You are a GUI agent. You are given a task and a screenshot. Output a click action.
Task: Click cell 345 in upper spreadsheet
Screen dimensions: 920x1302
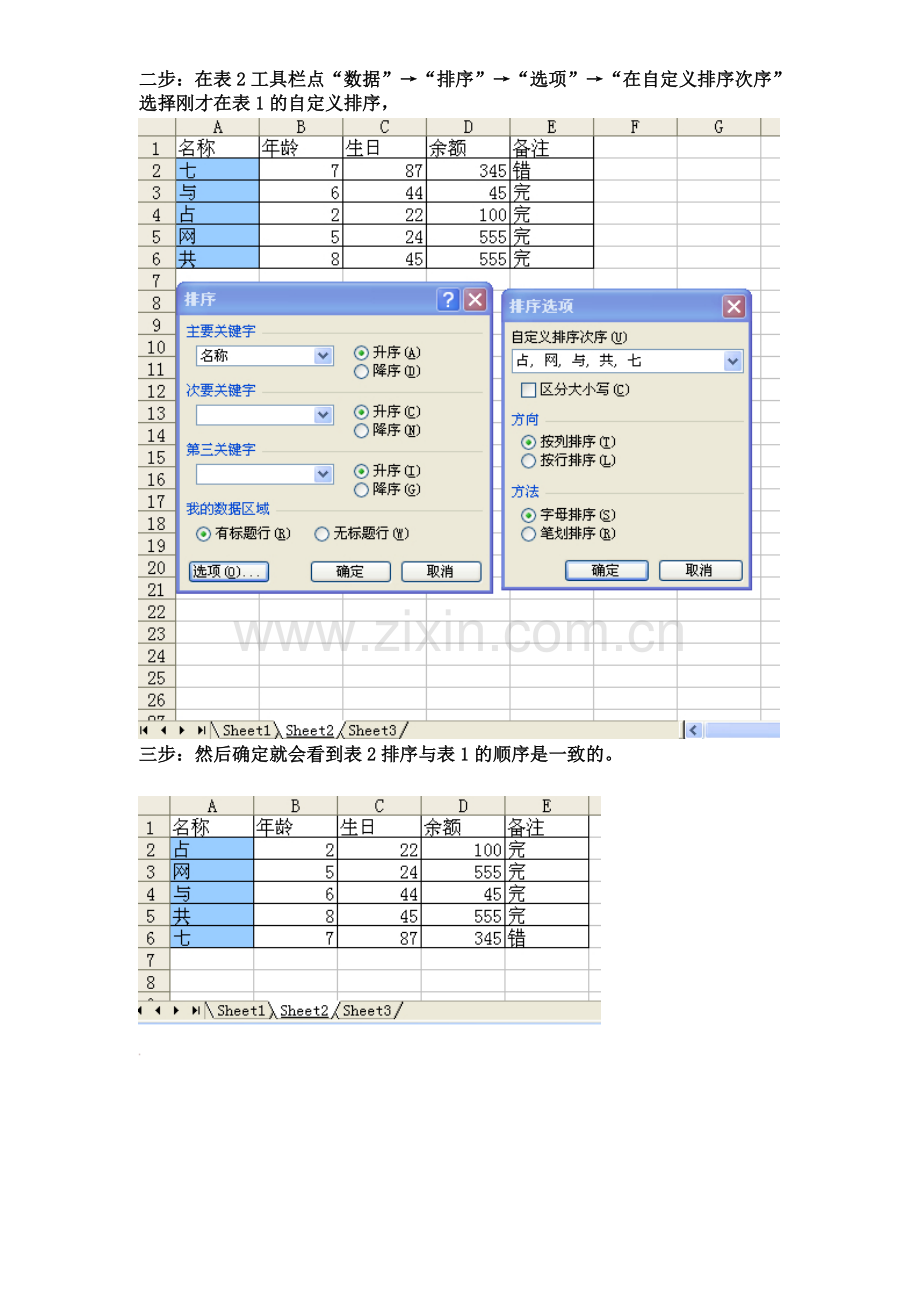468,171
